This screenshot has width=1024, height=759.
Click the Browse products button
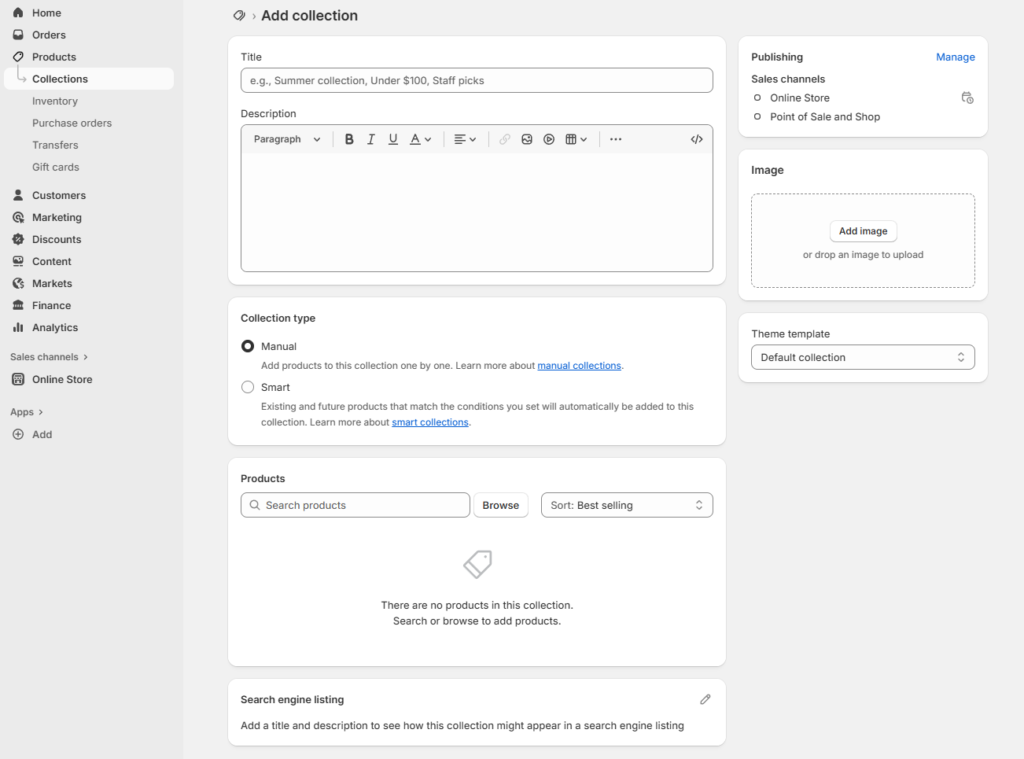(x=500, y=506)
